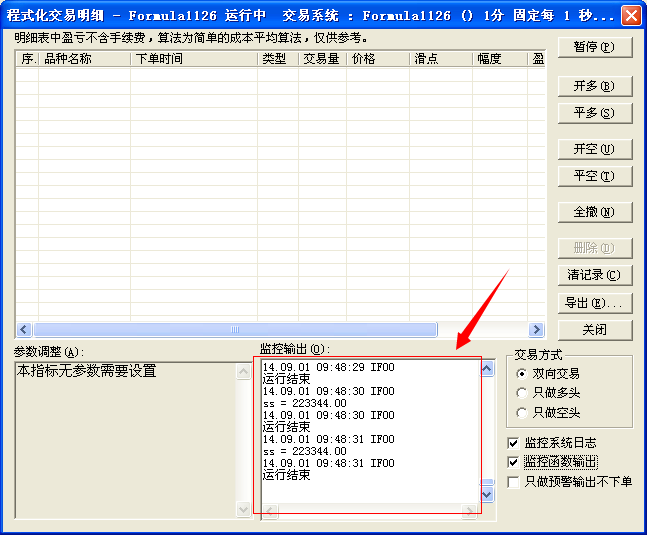Click the 价格 column header
Image resolution: width=647 pixels, height=535 pixels.
click(x=378, y=59)
